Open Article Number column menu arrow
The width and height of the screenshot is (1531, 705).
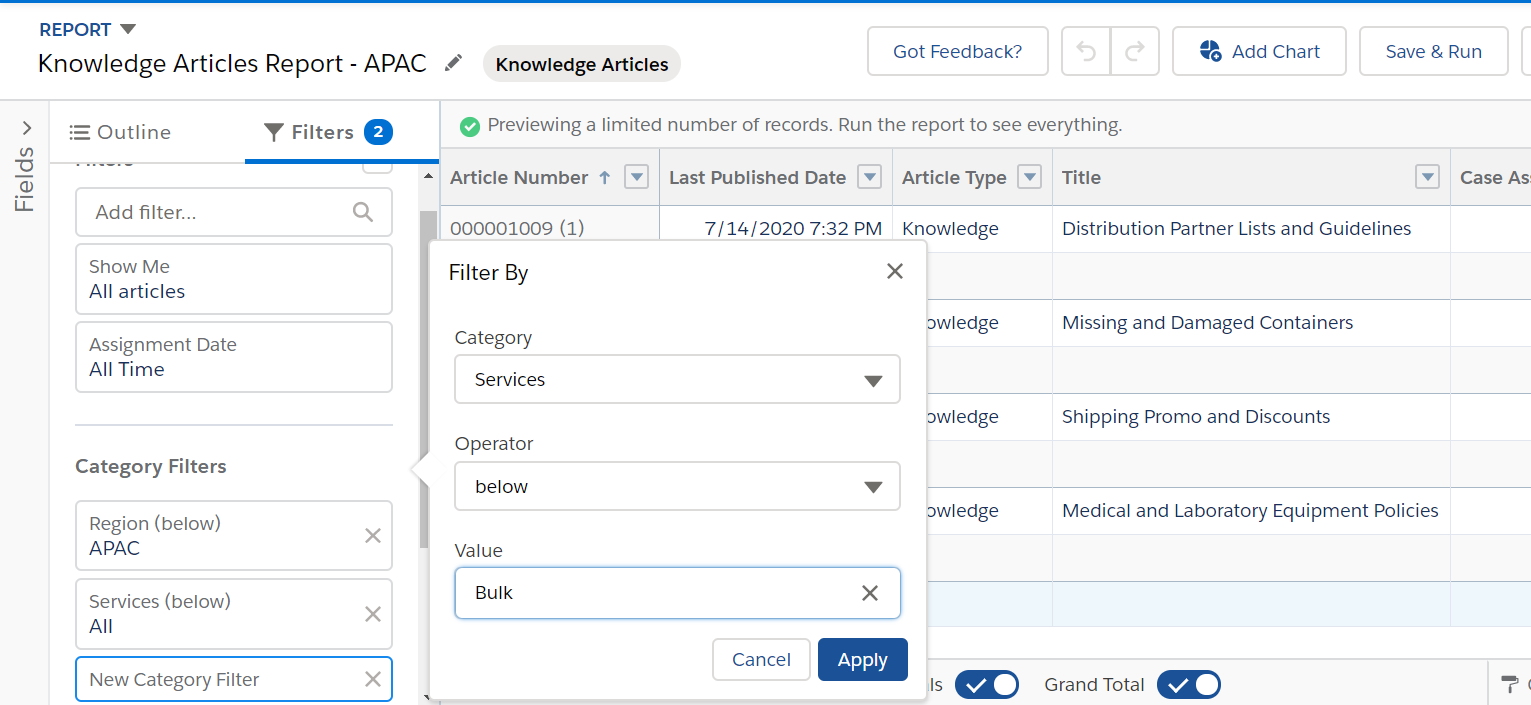point(636,177)
